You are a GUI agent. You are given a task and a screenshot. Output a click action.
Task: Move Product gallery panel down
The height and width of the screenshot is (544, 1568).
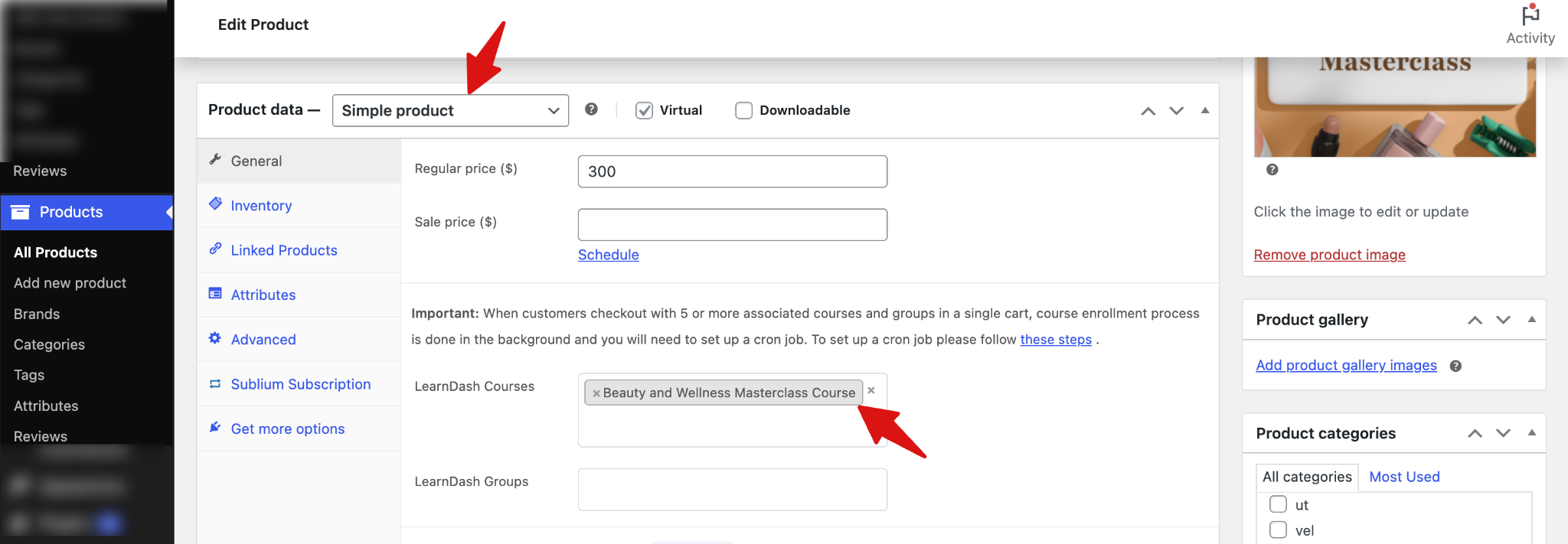(x=1503, y=320)
